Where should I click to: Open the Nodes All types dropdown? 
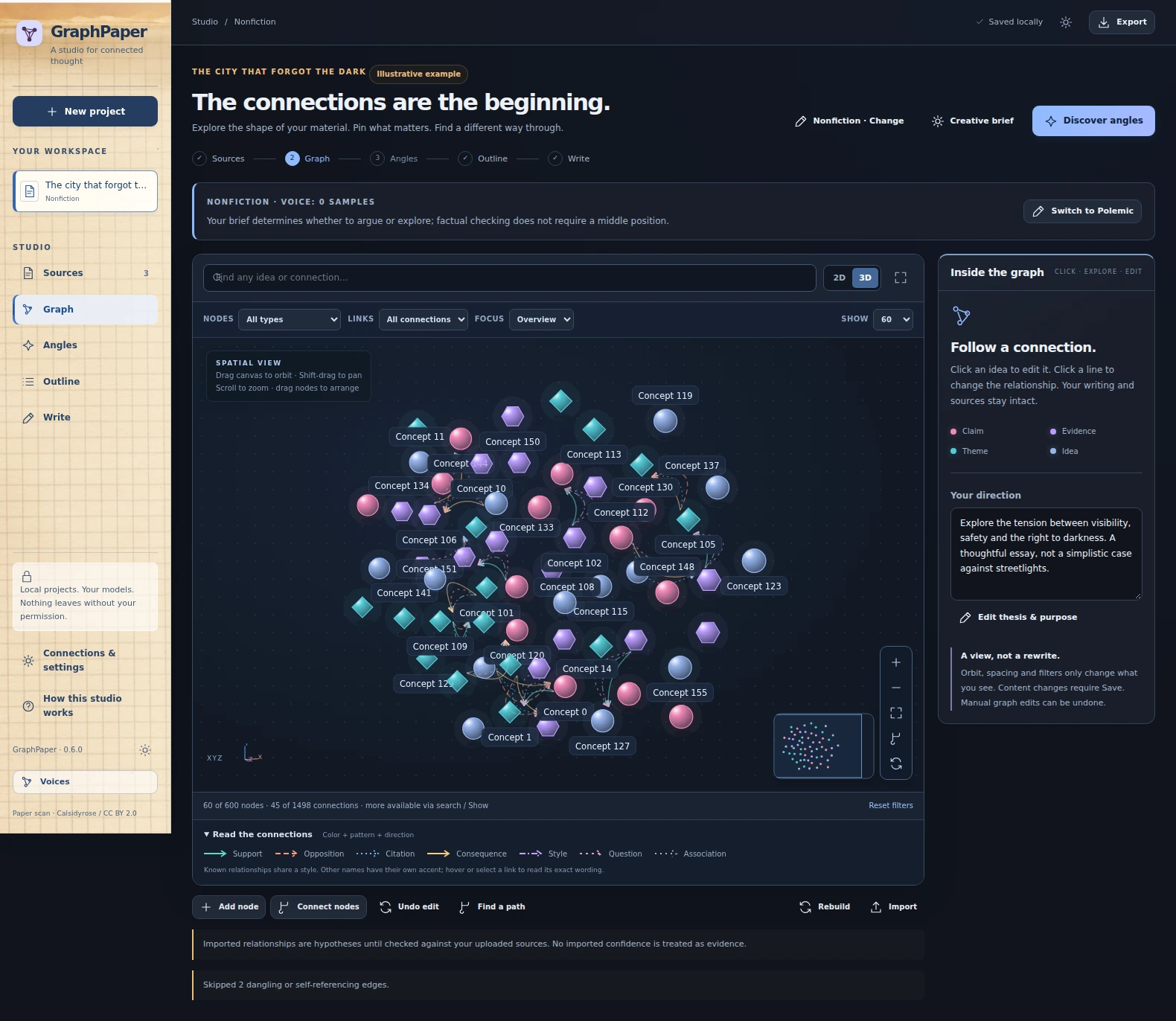[x=290, y=319]
